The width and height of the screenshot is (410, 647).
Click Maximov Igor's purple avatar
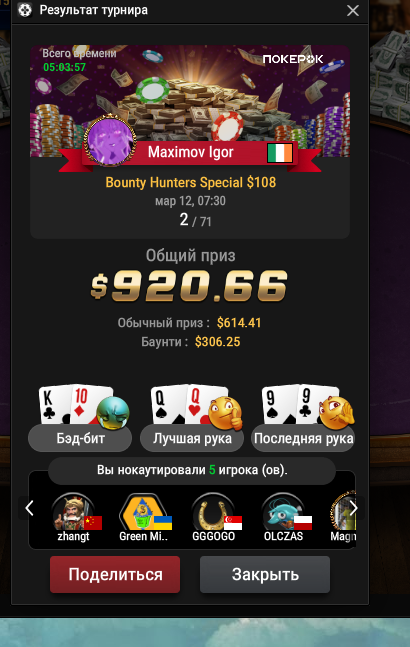110,140
